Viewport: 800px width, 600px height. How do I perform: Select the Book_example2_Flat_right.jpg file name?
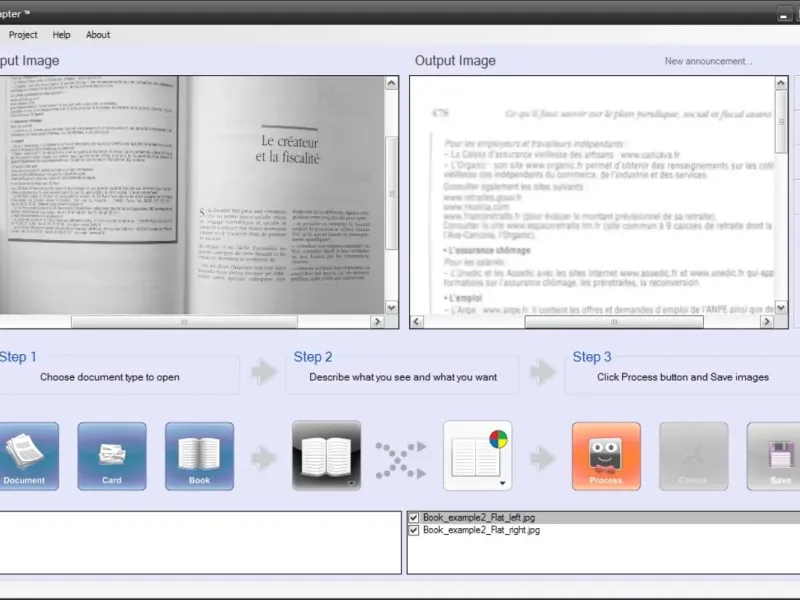[481, 530]
